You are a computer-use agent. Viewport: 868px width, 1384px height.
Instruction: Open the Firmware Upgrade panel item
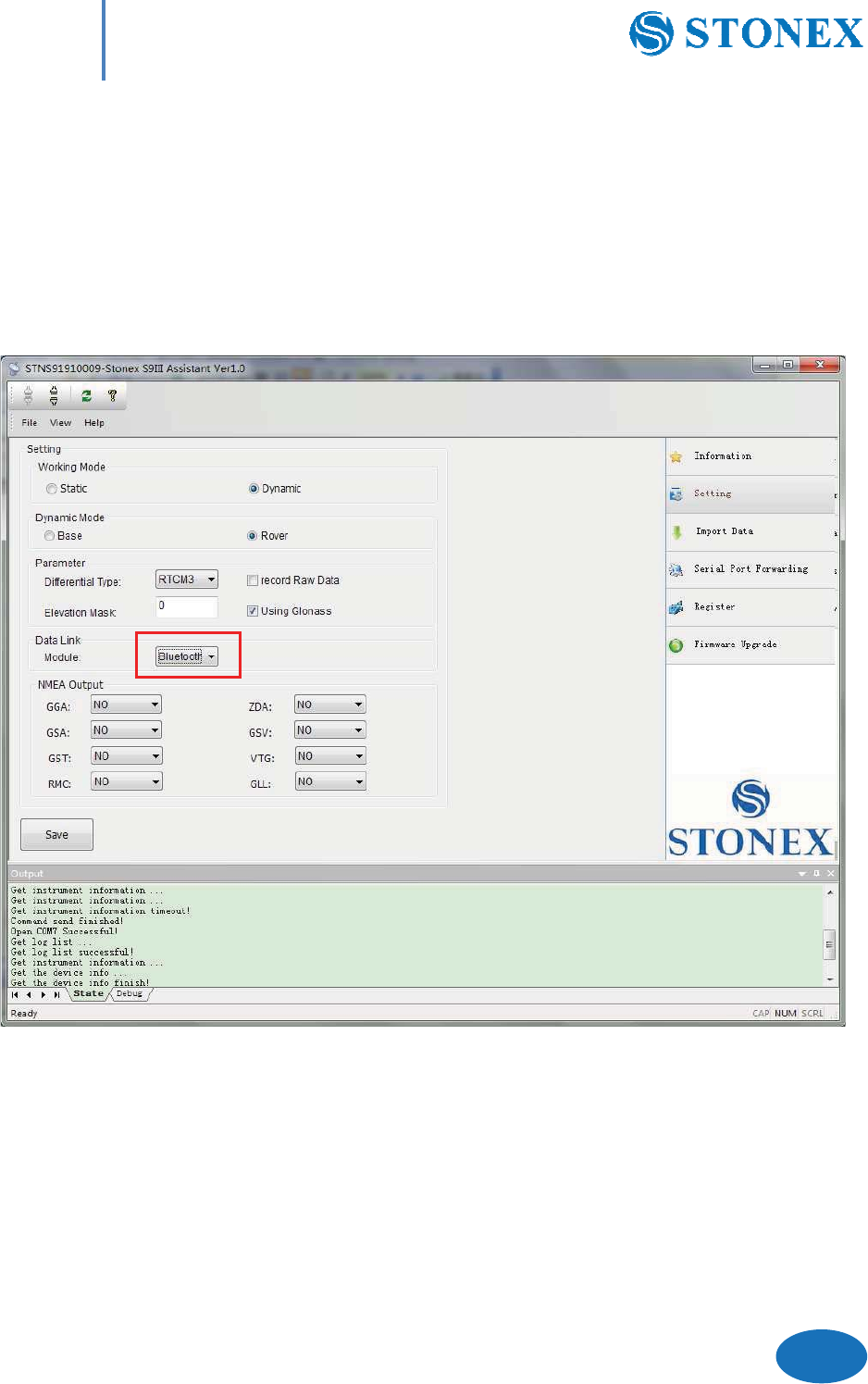pyautogui.click(x=750, y=645)
